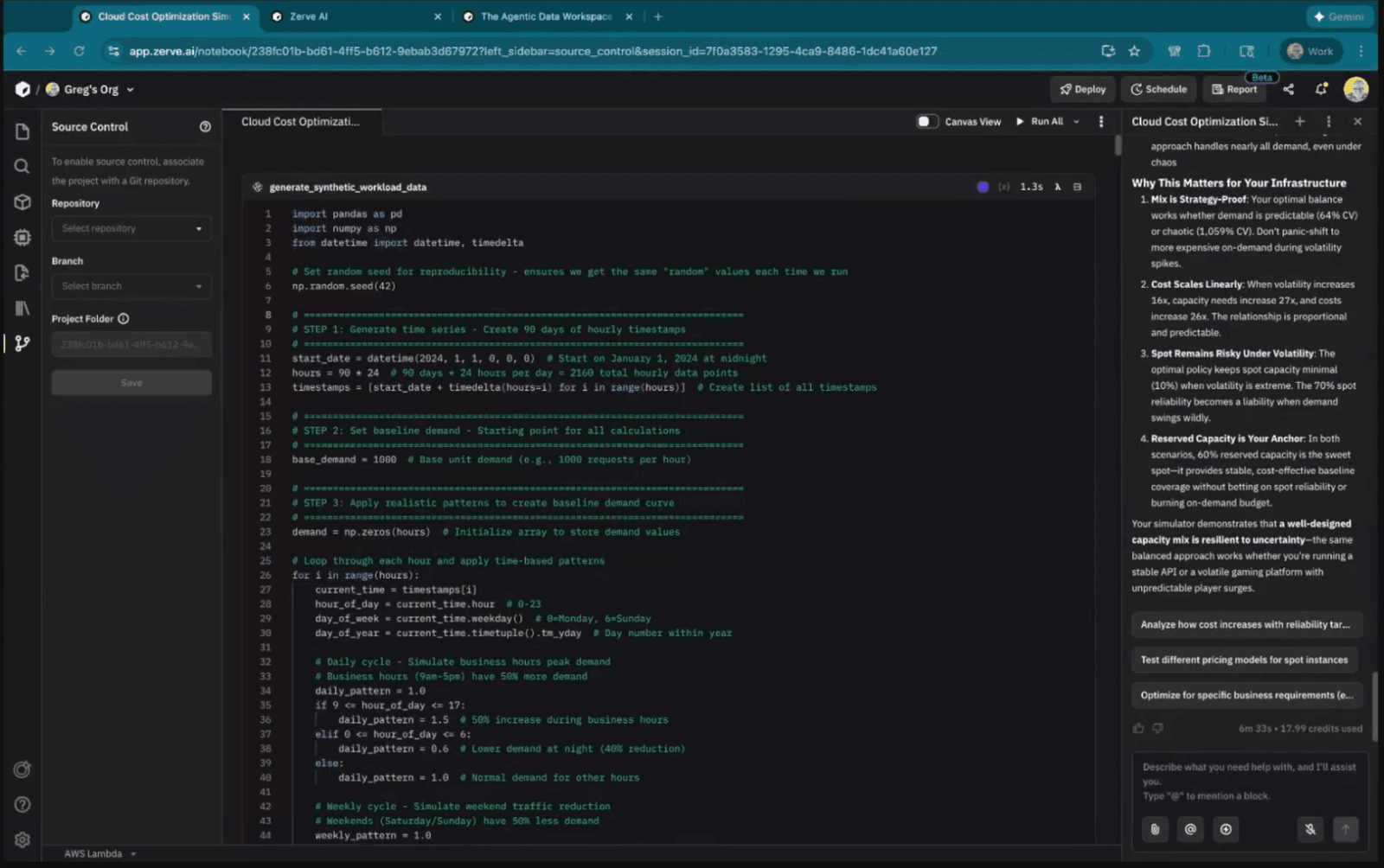Unmute the microphone icon in chat input
The width and height of the screenshot is (1384, 868).
(1309, 829)
